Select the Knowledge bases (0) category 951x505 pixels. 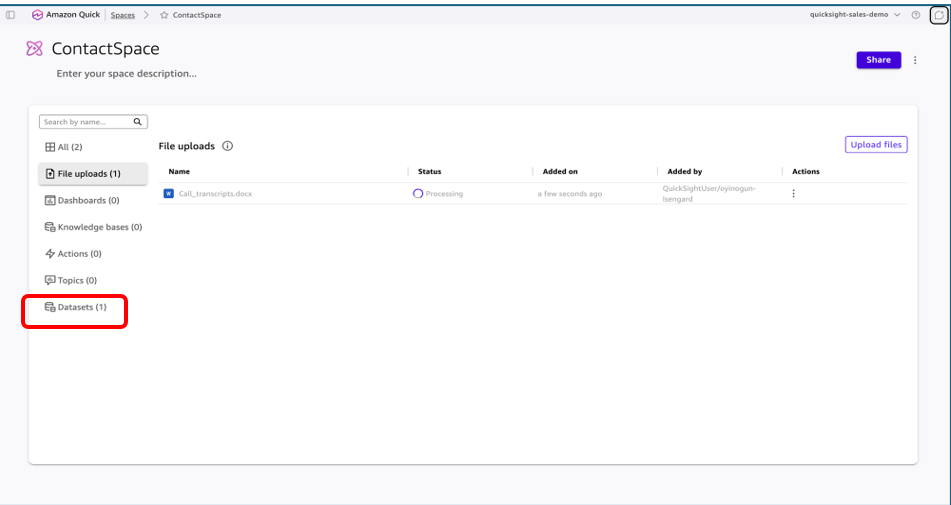coord(93,227)
